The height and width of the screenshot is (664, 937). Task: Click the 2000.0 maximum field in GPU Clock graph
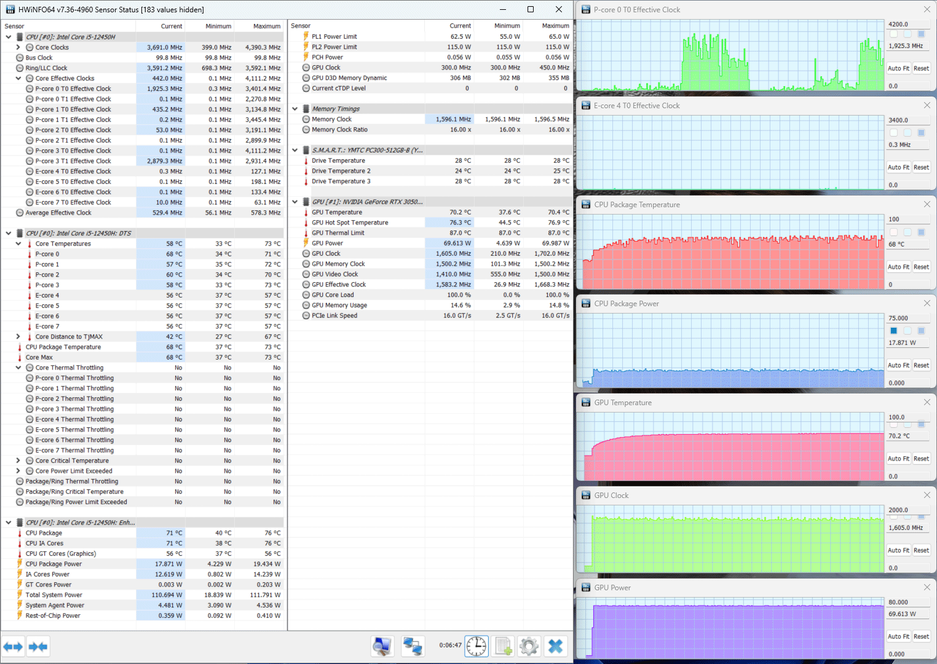[908, 510]
